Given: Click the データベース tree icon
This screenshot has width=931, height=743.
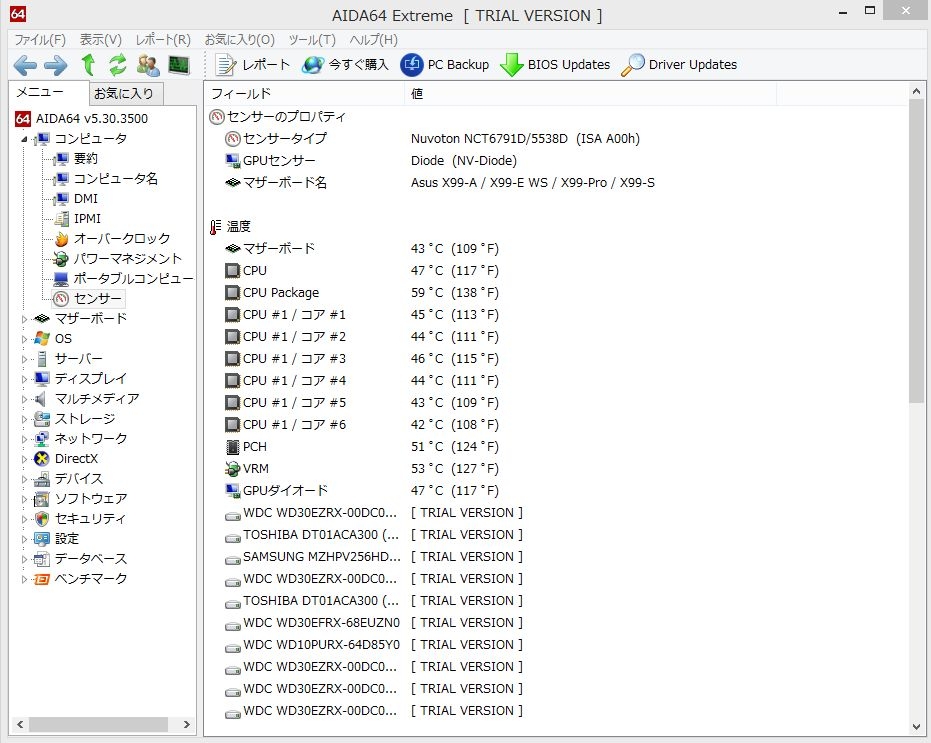Looking at the screenshot, I should click(42, 559).
